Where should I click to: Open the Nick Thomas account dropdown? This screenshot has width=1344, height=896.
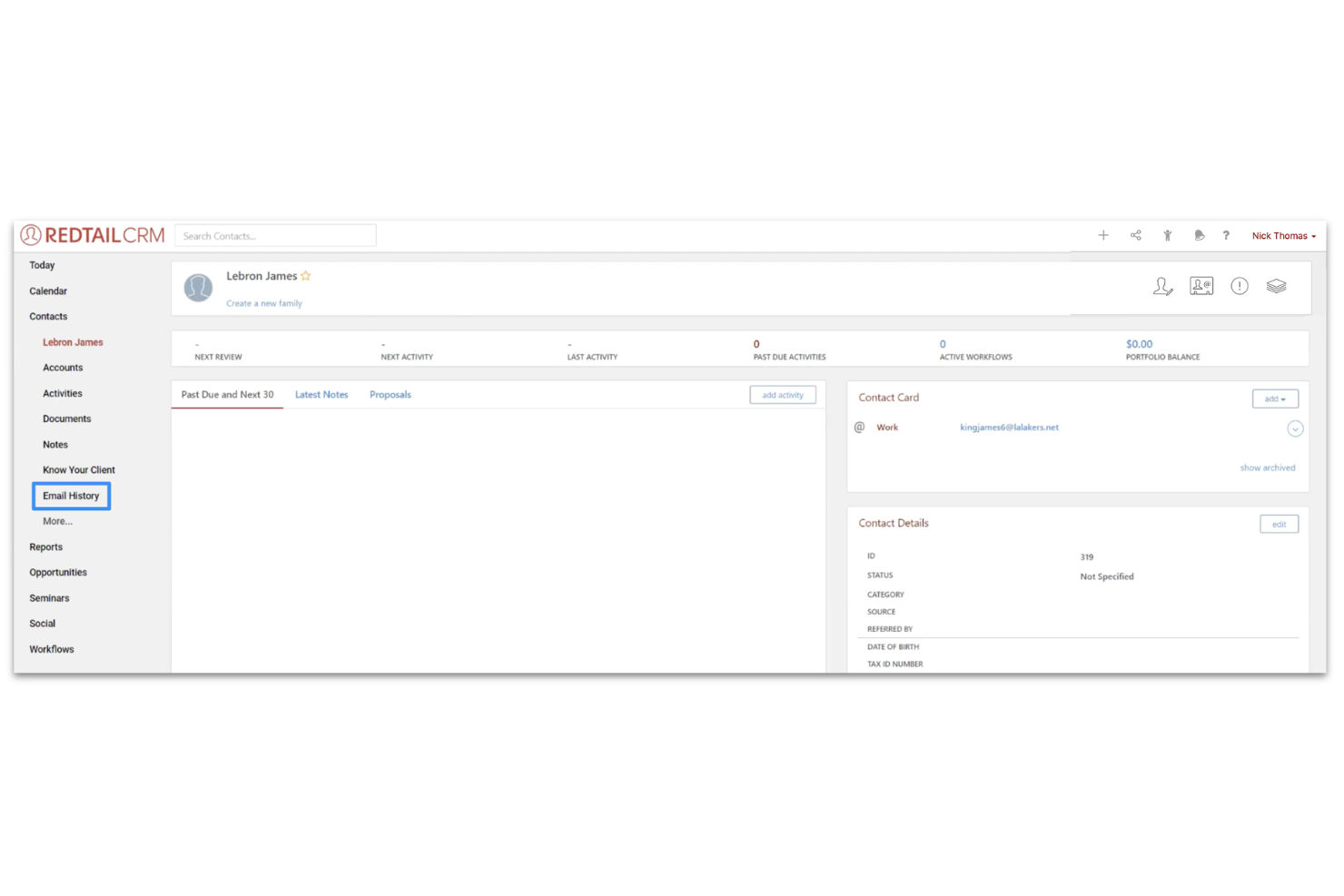(x=1283, y=235)
